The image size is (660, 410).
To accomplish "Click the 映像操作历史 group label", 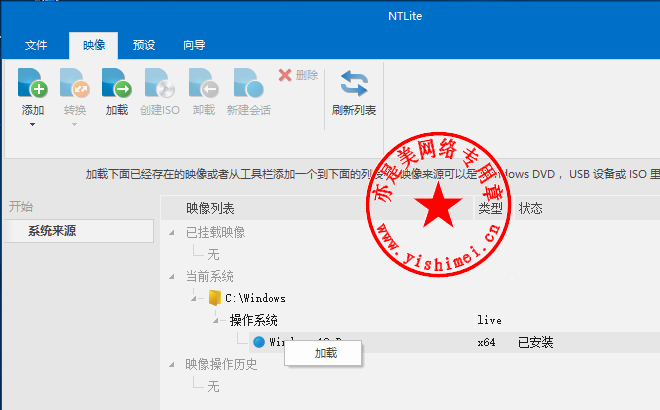I will pos(221,365).
